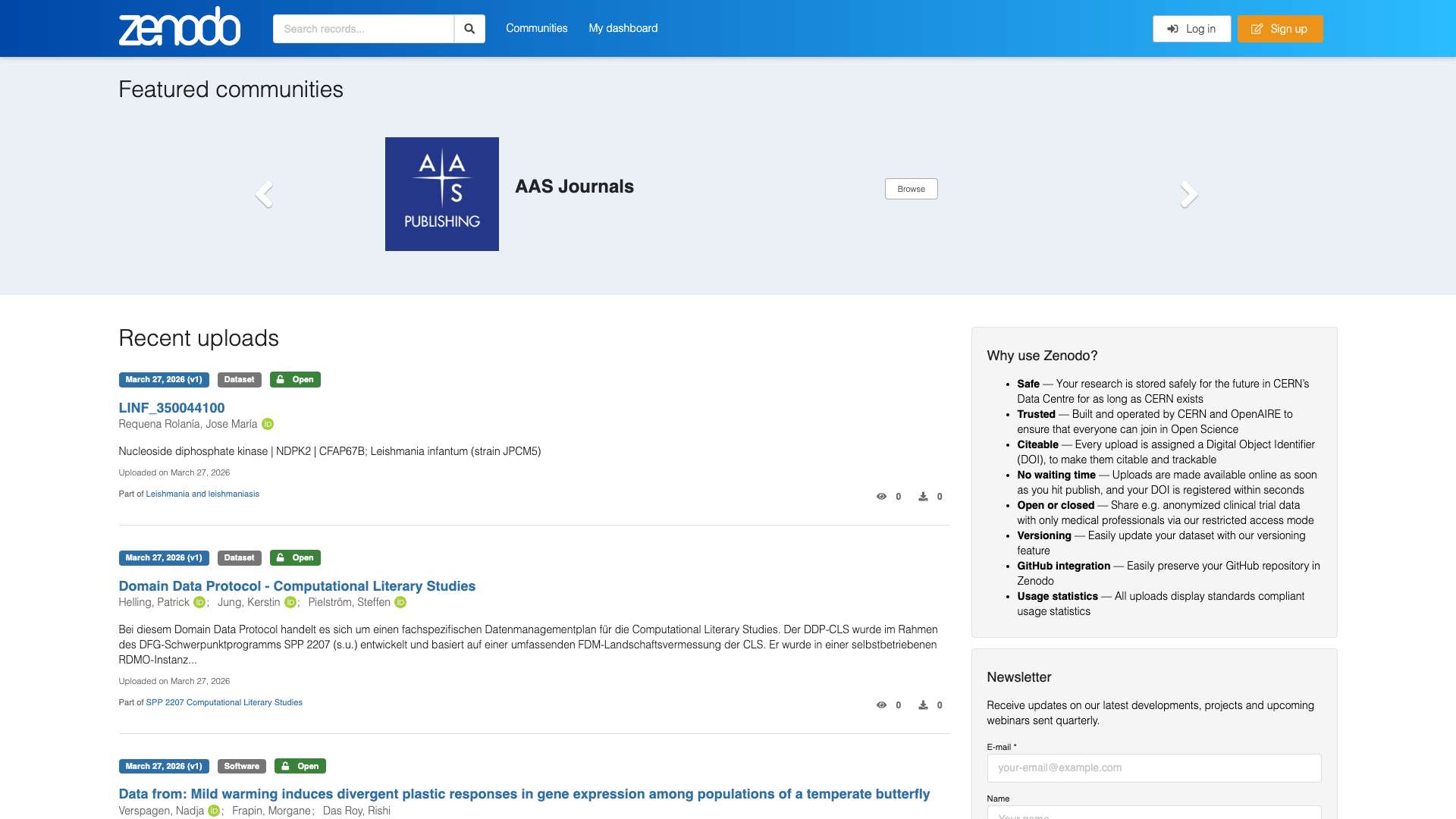
Task: Click views eye icon for LINF_350044100
Action: tap(881, 497)
